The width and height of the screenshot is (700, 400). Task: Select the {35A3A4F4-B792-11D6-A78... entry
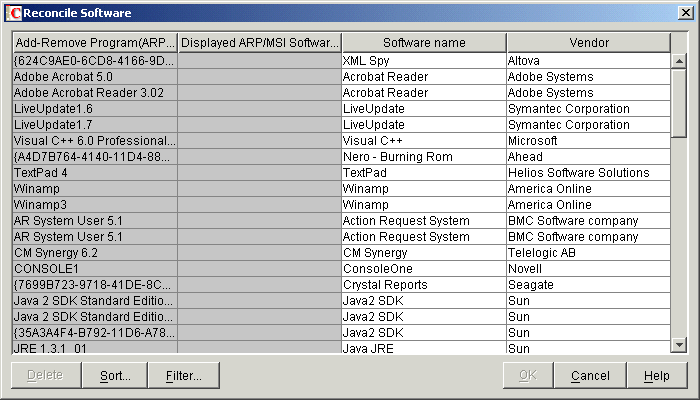click(95, 333)
